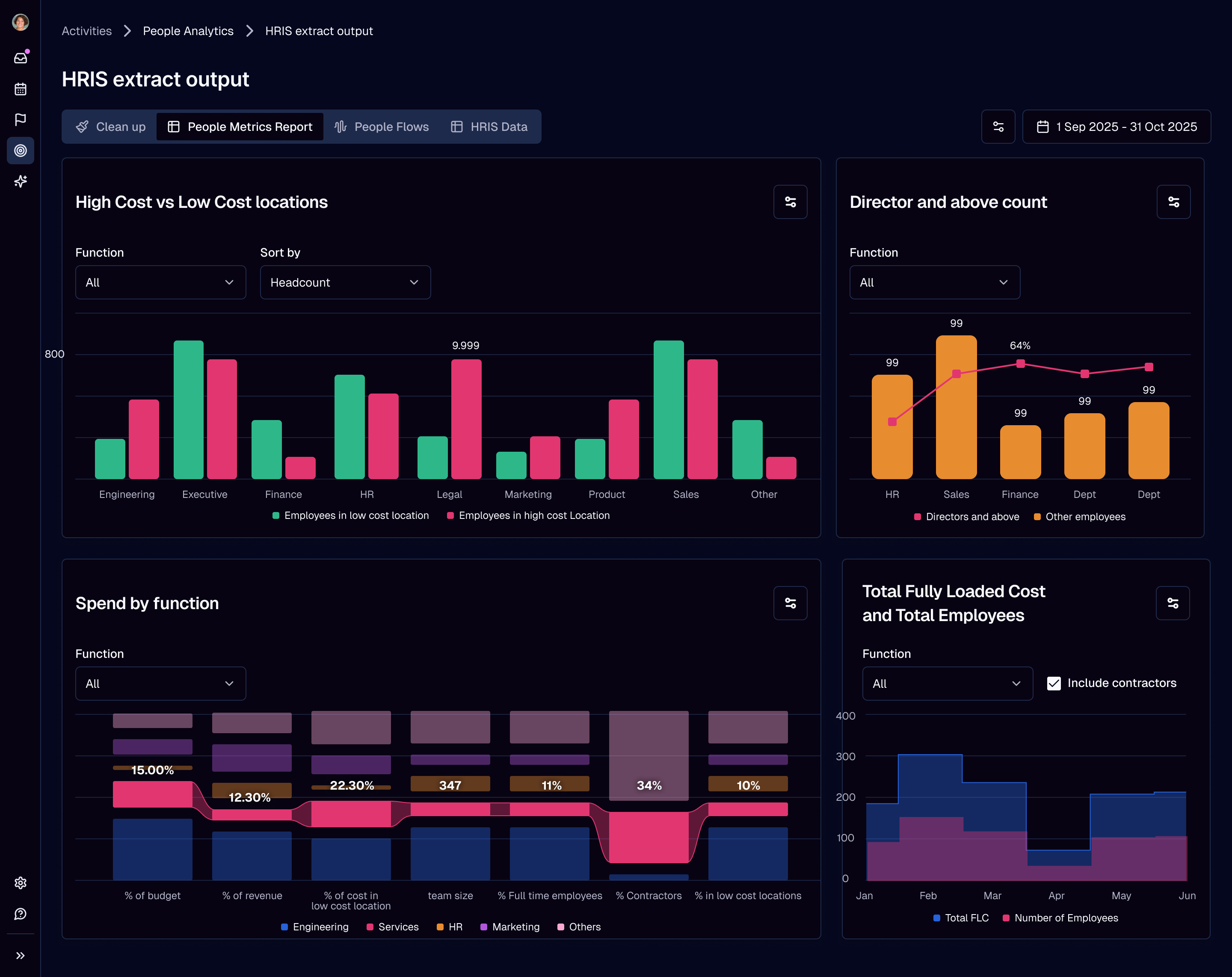The width and height of the screenshot is (1232, 977).
Task: Go to Activities breadcrumb
Action: tap(87, 31)
